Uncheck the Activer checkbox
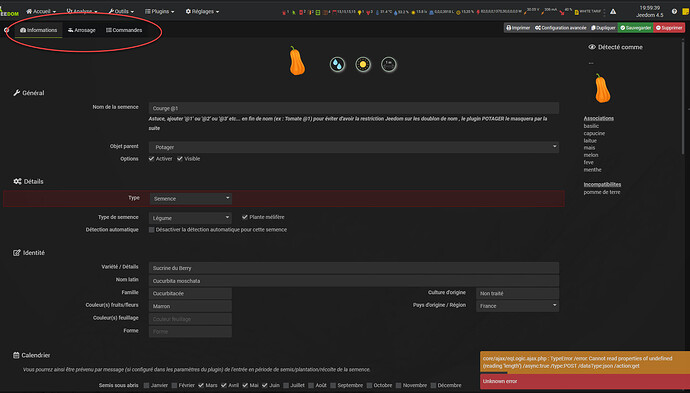The image size is (690, 393). point(151,159)
